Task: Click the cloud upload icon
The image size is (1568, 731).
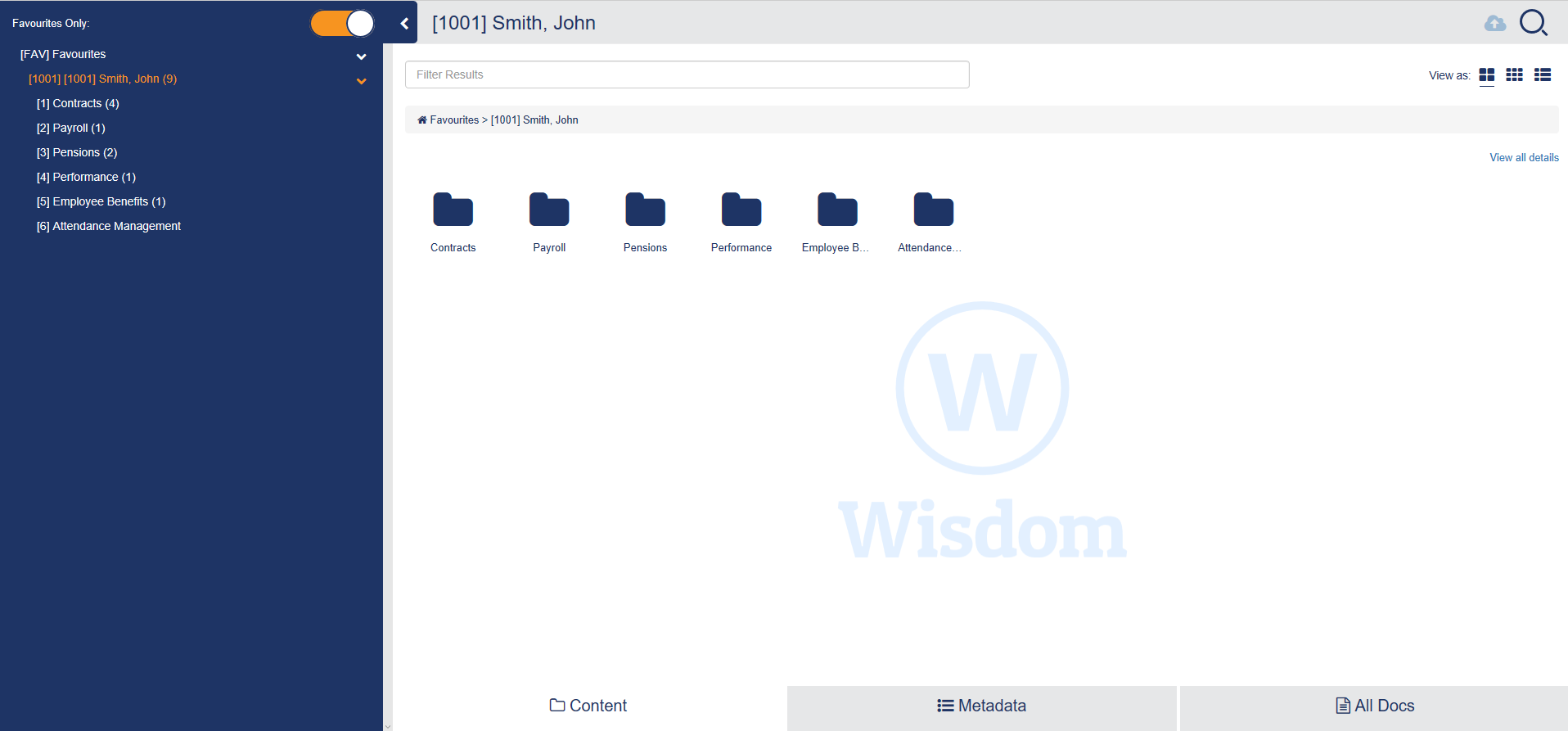Action: [1495, 23]
